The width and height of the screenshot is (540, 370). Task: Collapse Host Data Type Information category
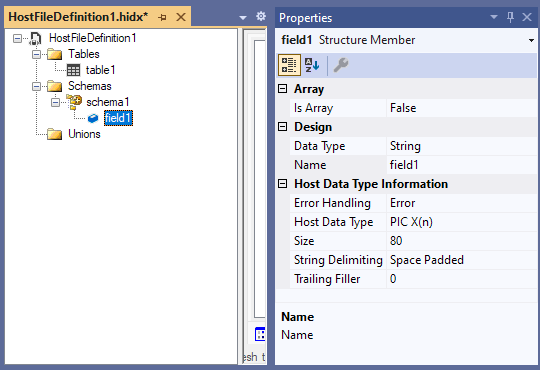pyautogui.click(x=282, y=184)
